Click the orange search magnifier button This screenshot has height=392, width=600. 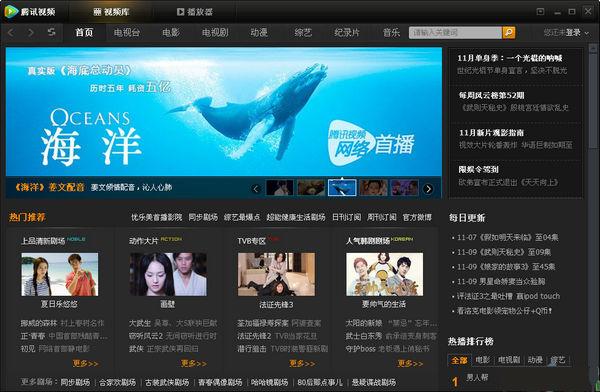509,33
